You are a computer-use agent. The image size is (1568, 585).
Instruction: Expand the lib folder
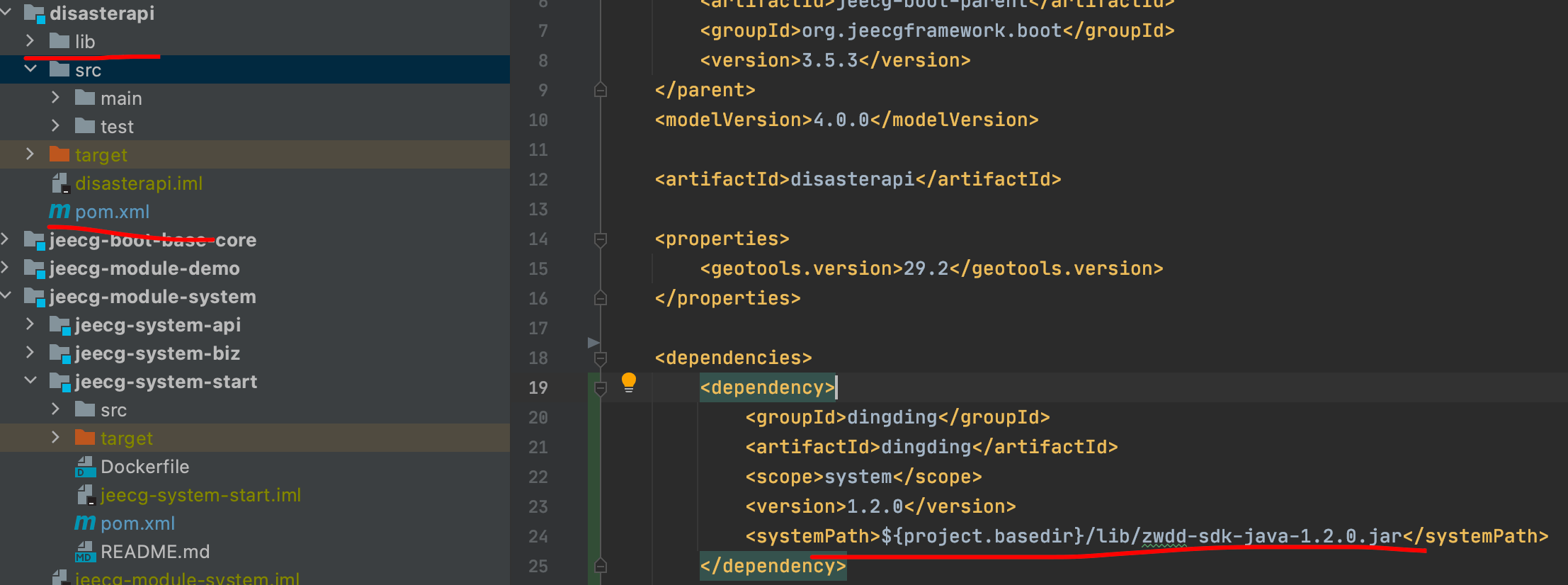click(x=30, y=41)
